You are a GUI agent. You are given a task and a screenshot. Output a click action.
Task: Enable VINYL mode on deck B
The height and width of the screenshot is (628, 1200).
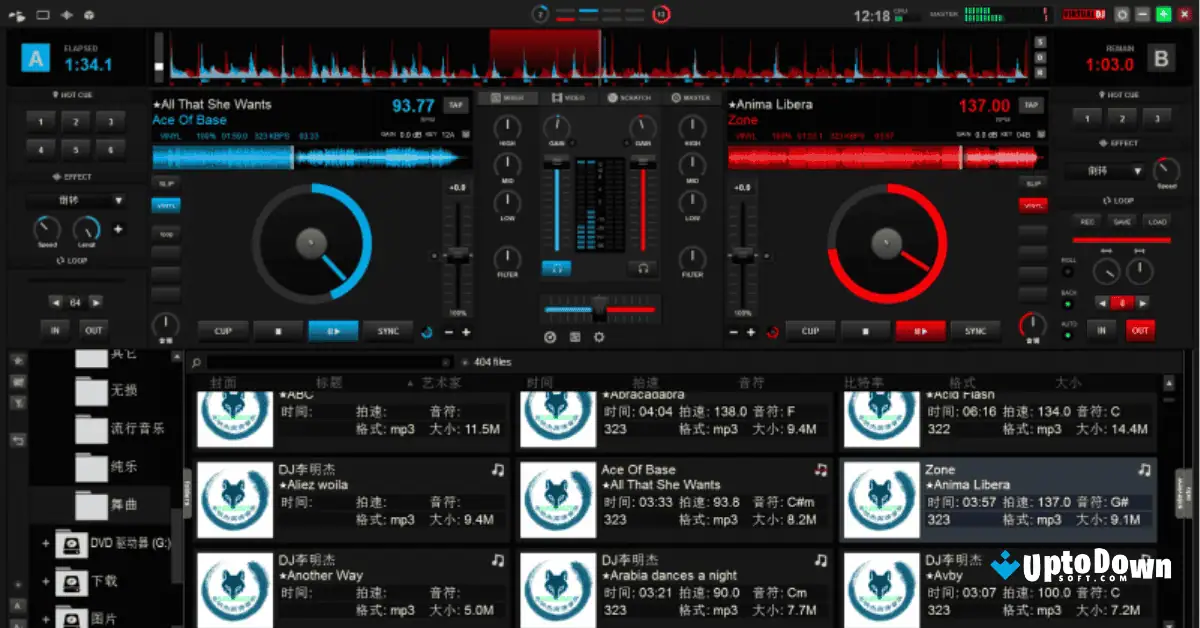[x=1033, y=205]
